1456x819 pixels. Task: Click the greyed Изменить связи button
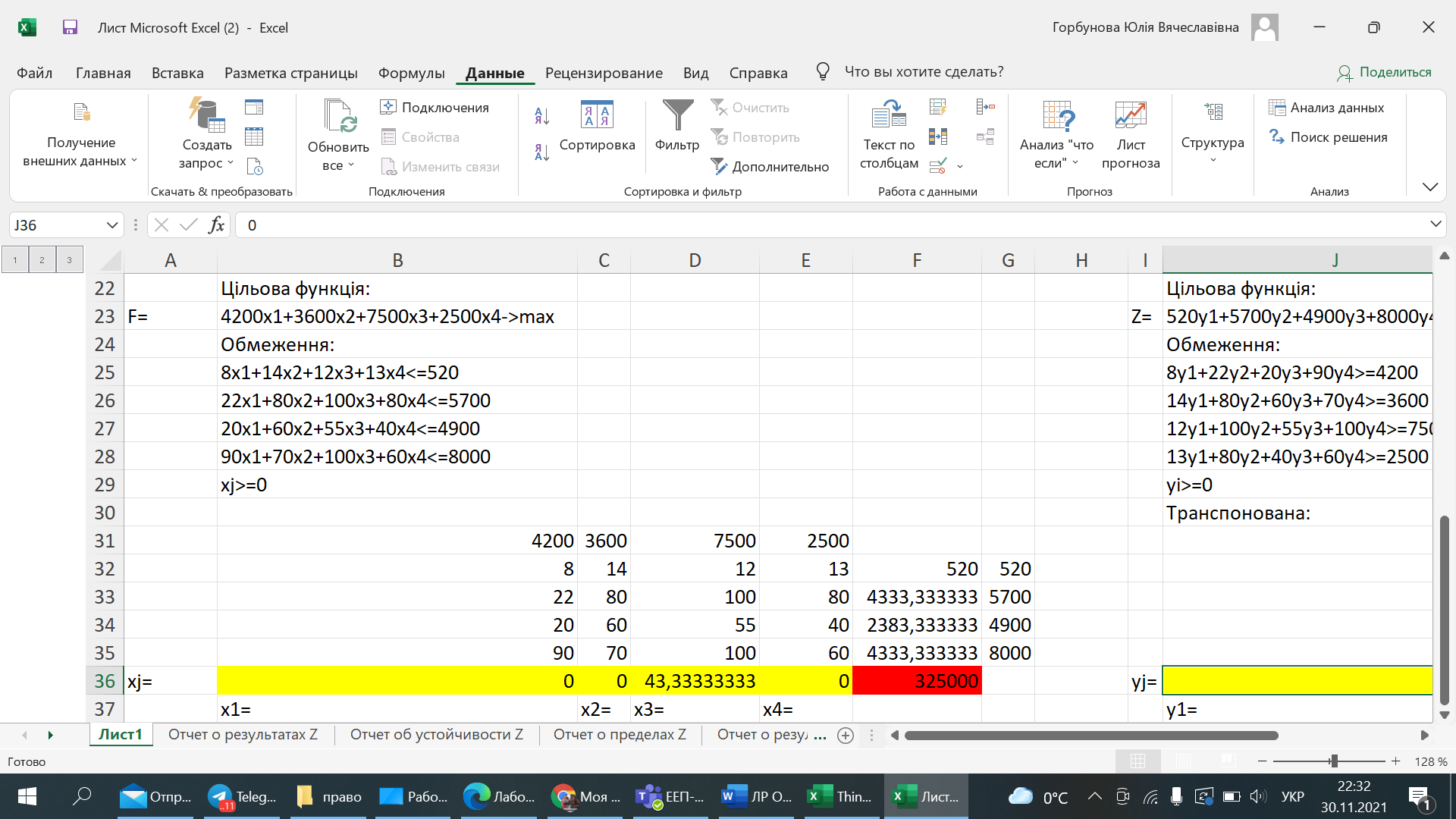(x=440, y=166)
